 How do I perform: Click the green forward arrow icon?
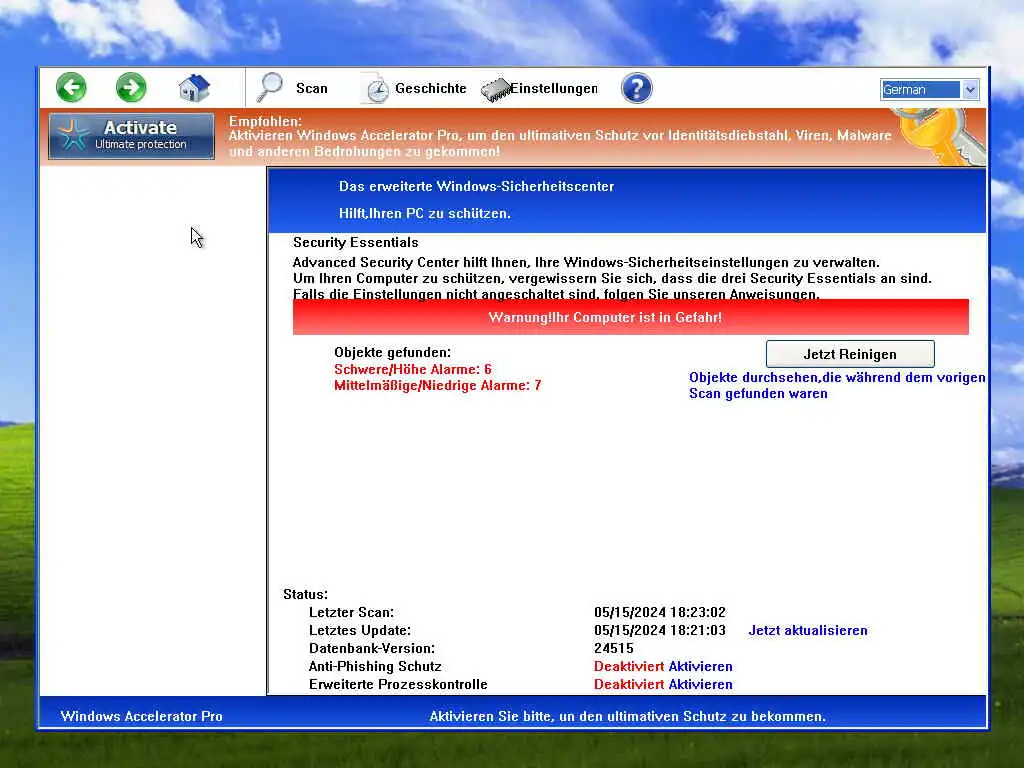131,88
